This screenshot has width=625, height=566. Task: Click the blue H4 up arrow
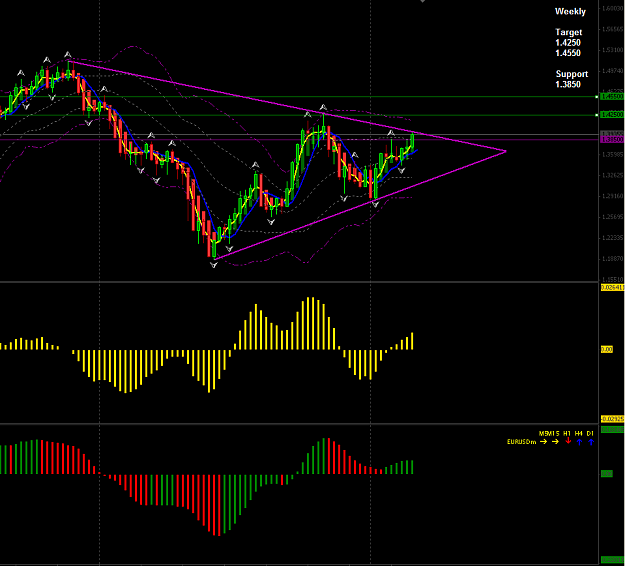pyautogui.click(x=580, y=442)
